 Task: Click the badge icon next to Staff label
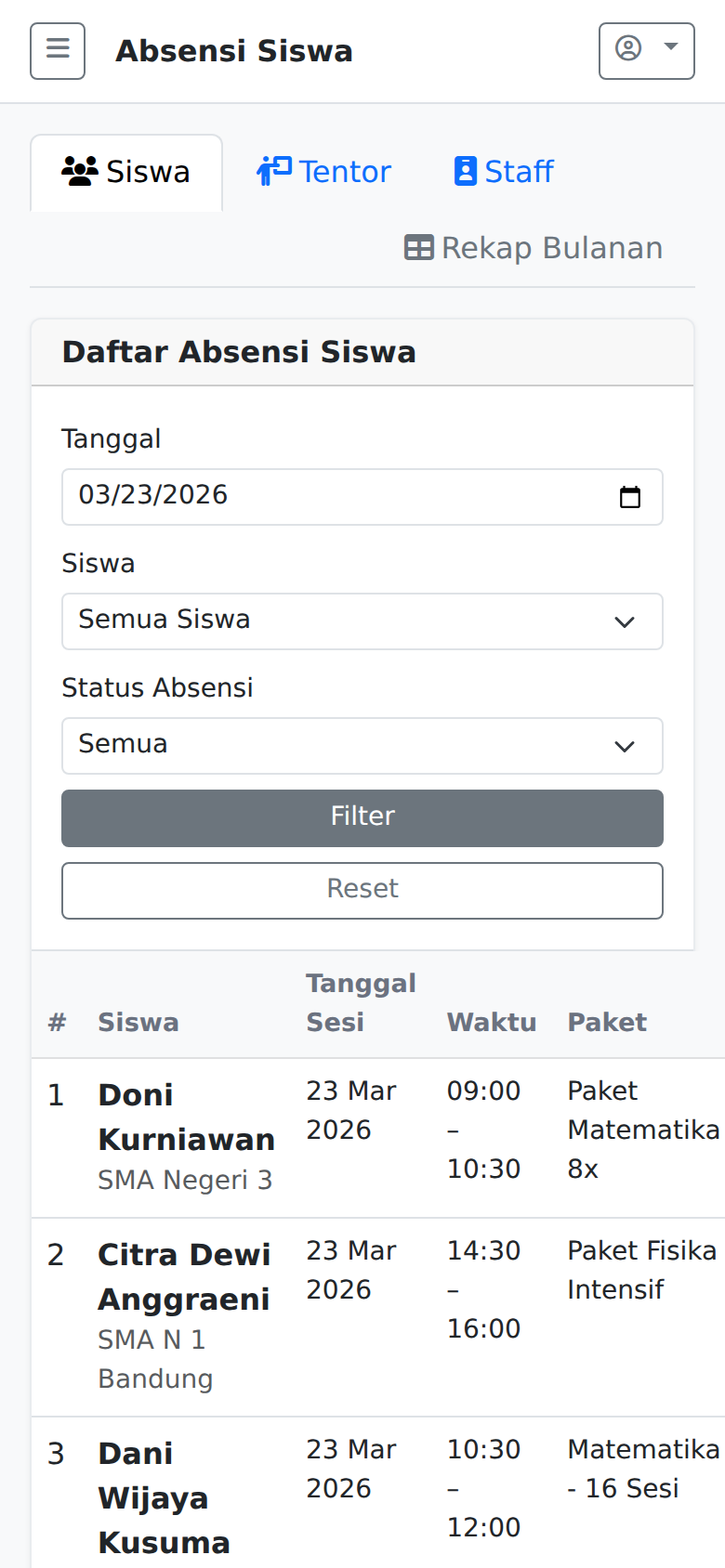464,170
